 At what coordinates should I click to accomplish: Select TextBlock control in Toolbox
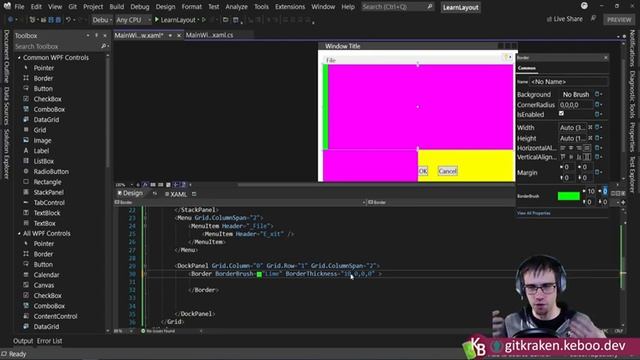point(47,213)
